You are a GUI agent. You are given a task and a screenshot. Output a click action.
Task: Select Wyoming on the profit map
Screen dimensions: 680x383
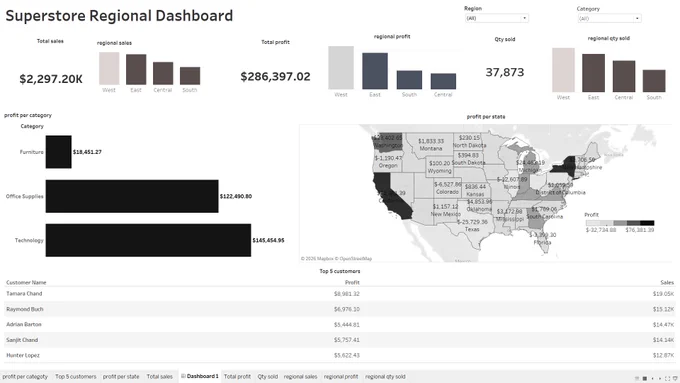(439, 167)
